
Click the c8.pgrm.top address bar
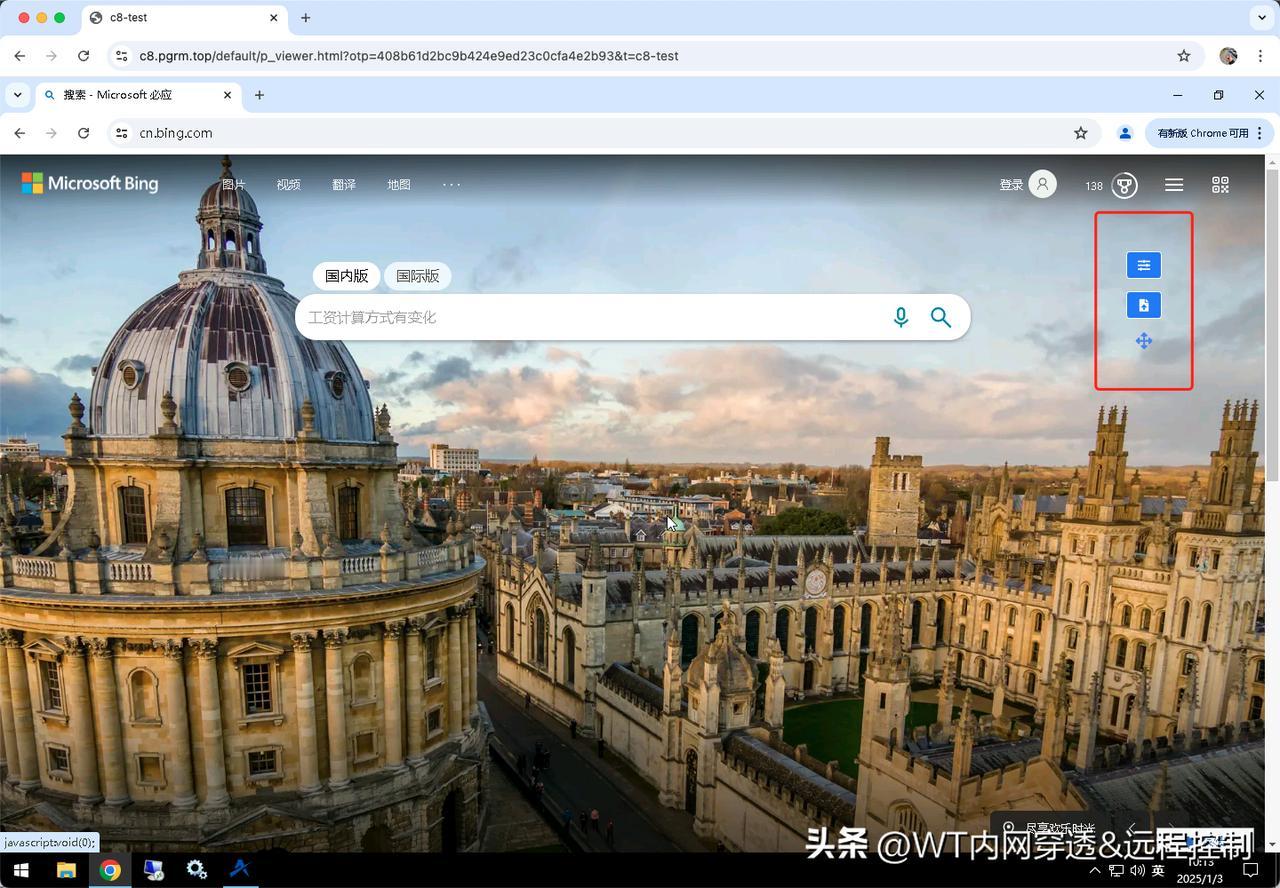(x=655, y=56)
